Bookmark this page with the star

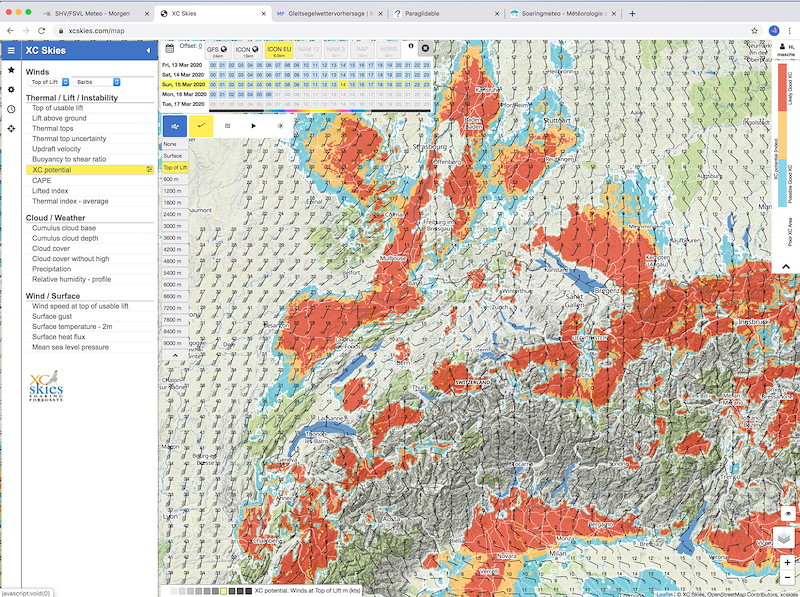tap(755, 31)
